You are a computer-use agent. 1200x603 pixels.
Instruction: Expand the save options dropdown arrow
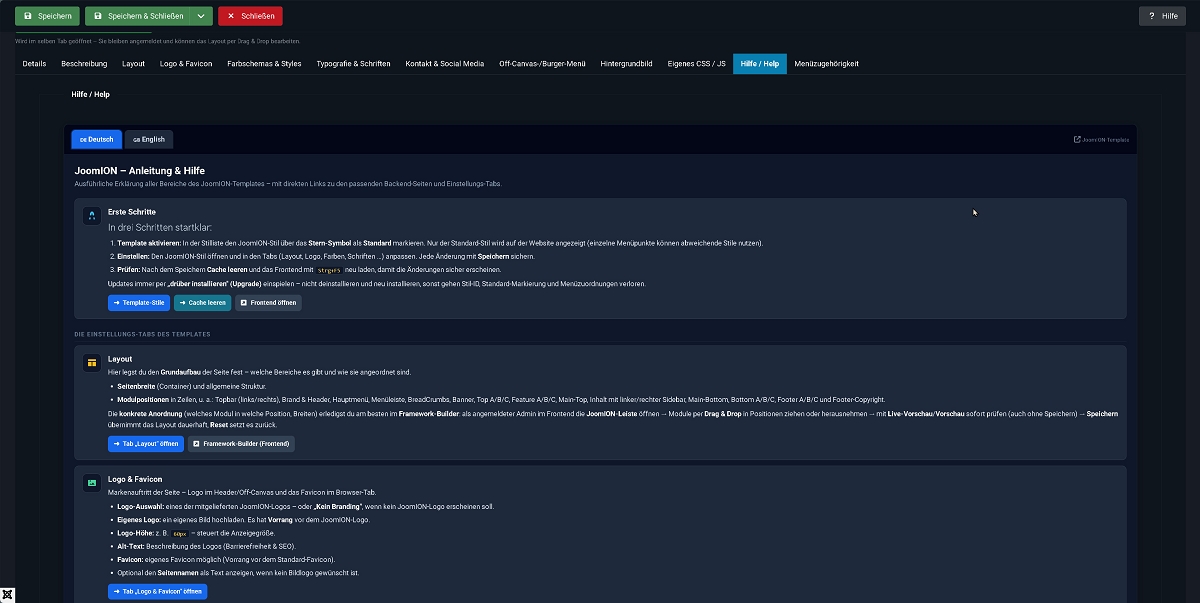[x=202, y=16]
